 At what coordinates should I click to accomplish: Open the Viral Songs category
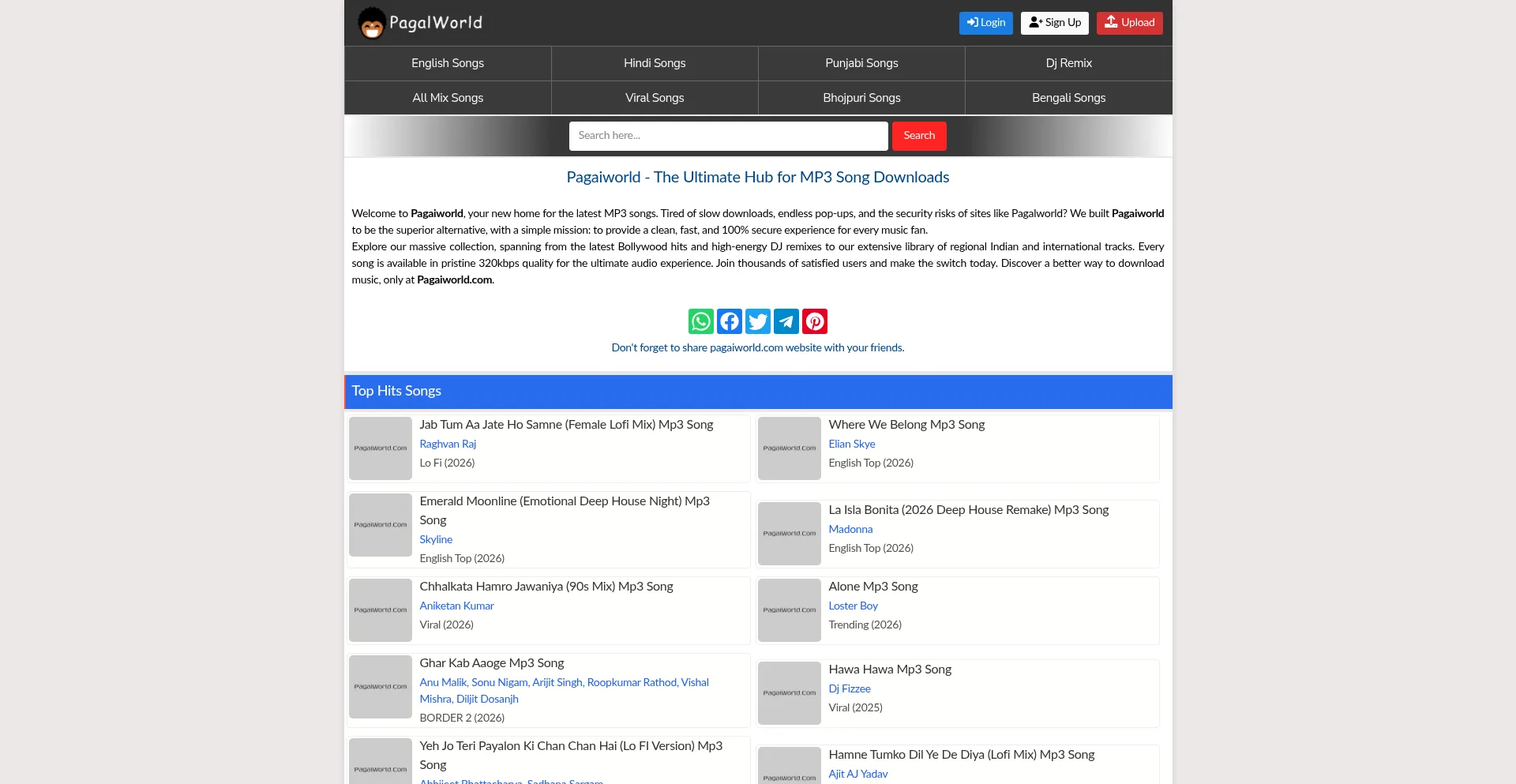tap(655, 98)
